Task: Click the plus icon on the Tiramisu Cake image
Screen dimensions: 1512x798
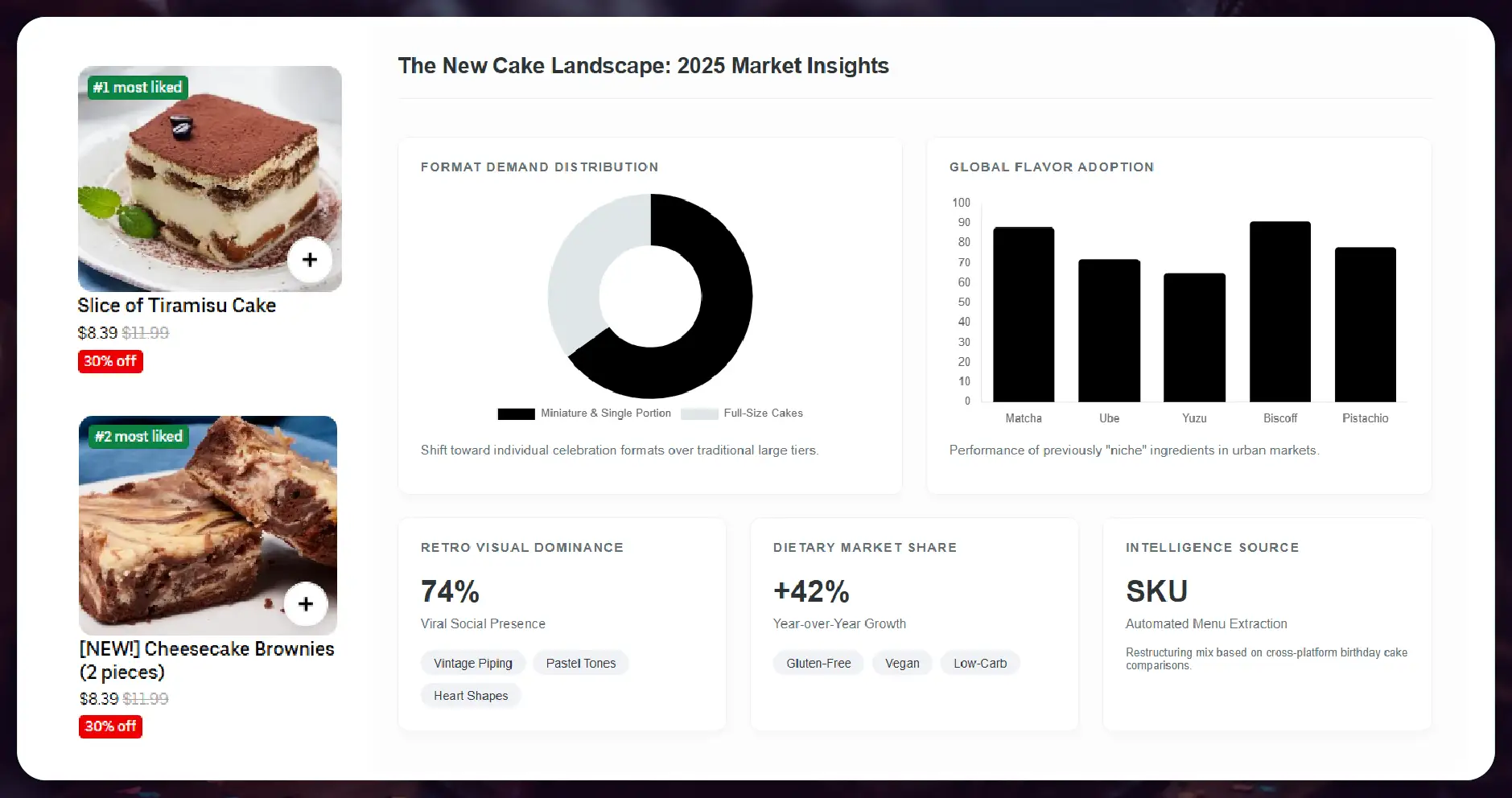Action: (309, 259)
